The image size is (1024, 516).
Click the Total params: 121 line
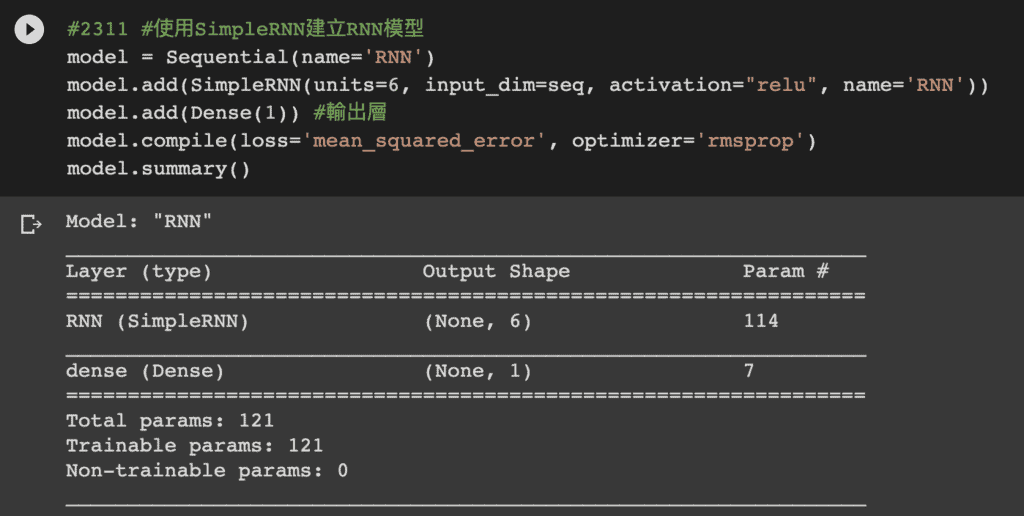170,421
